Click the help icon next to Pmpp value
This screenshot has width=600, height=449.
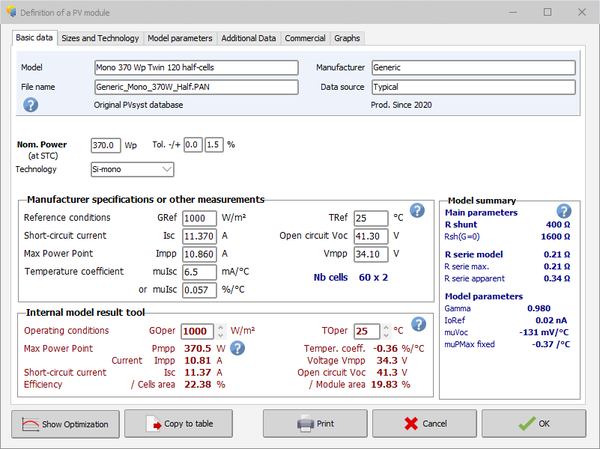[x=237, y=348]
